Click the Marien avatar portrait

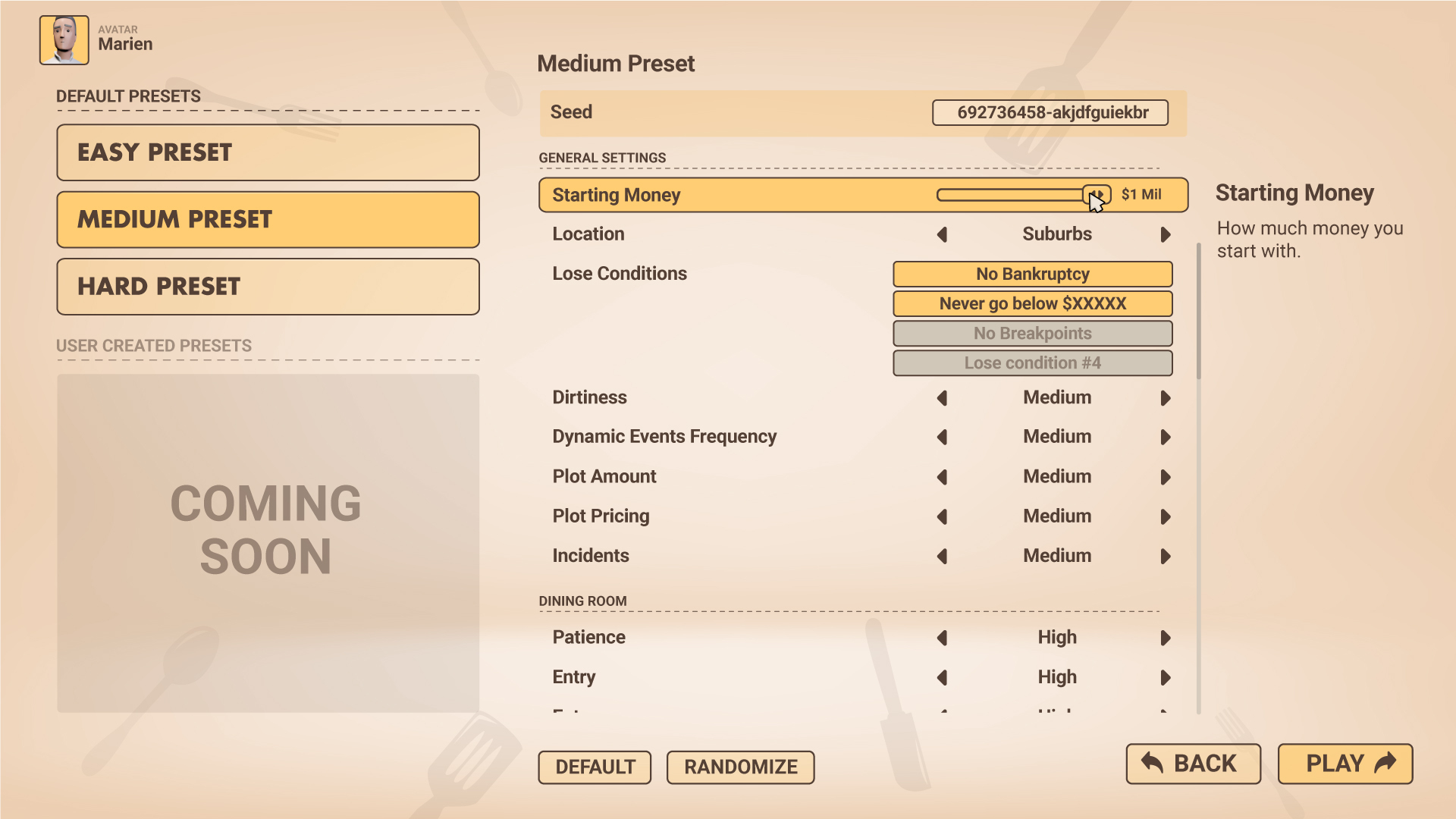pos(64,40)
